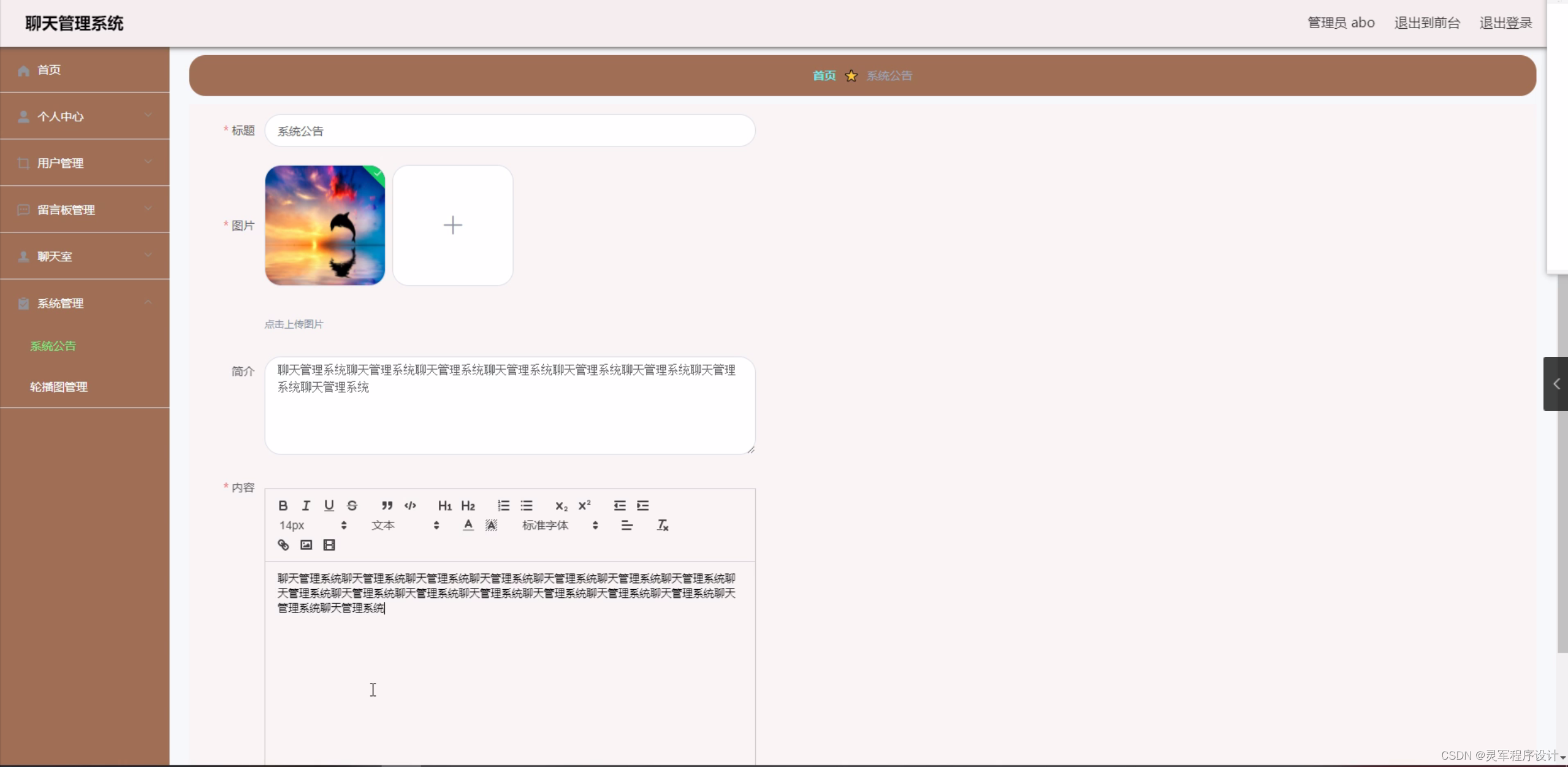Apply bold formatting in the content editor
The width and height of the screenshot is (1568, 767).
tap(283, 505)
